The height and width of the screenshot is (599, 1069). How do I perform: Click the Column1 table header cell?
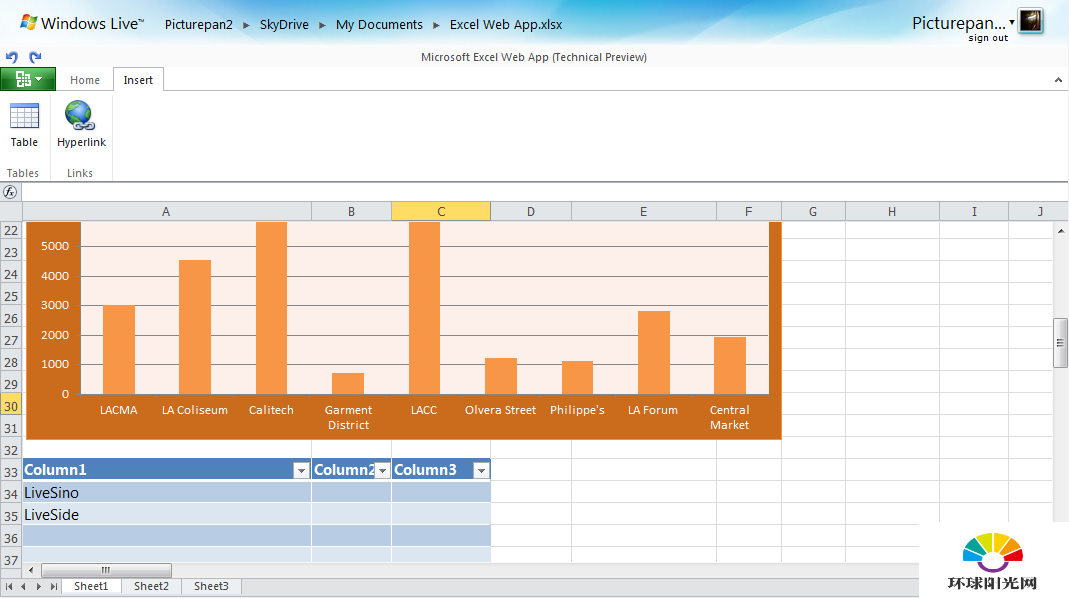pos(167,470)
